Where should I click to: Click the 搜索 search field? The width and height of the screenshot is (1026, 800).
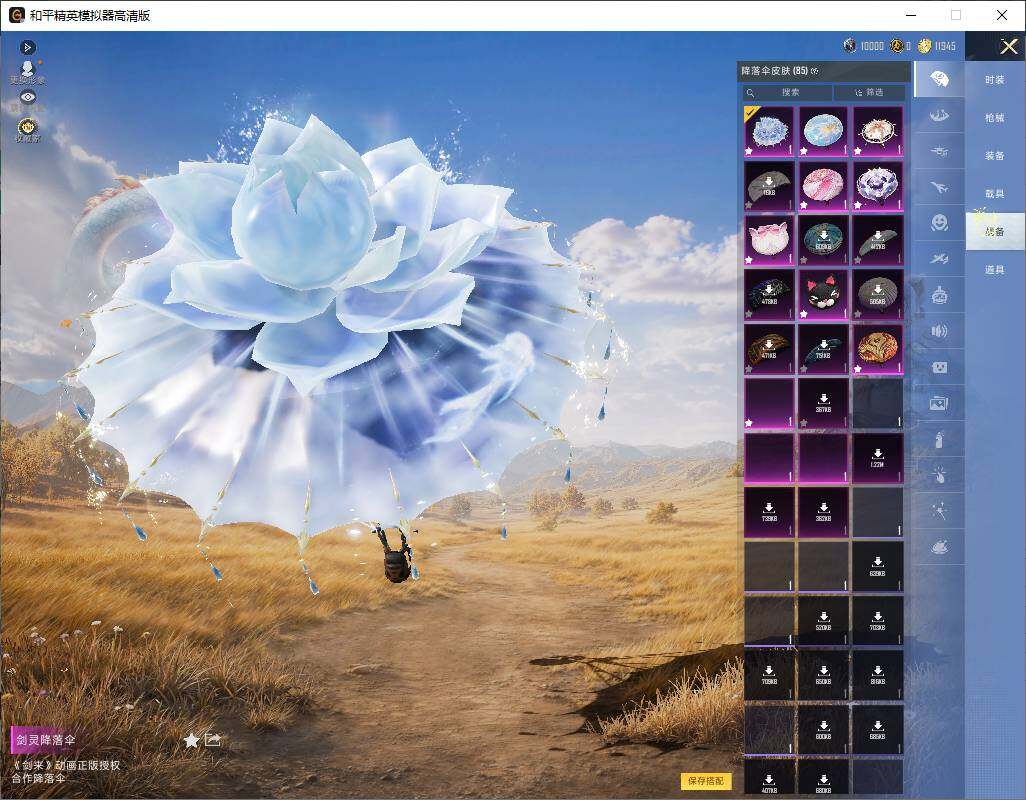pyautogui.click(x=787, y=93)
